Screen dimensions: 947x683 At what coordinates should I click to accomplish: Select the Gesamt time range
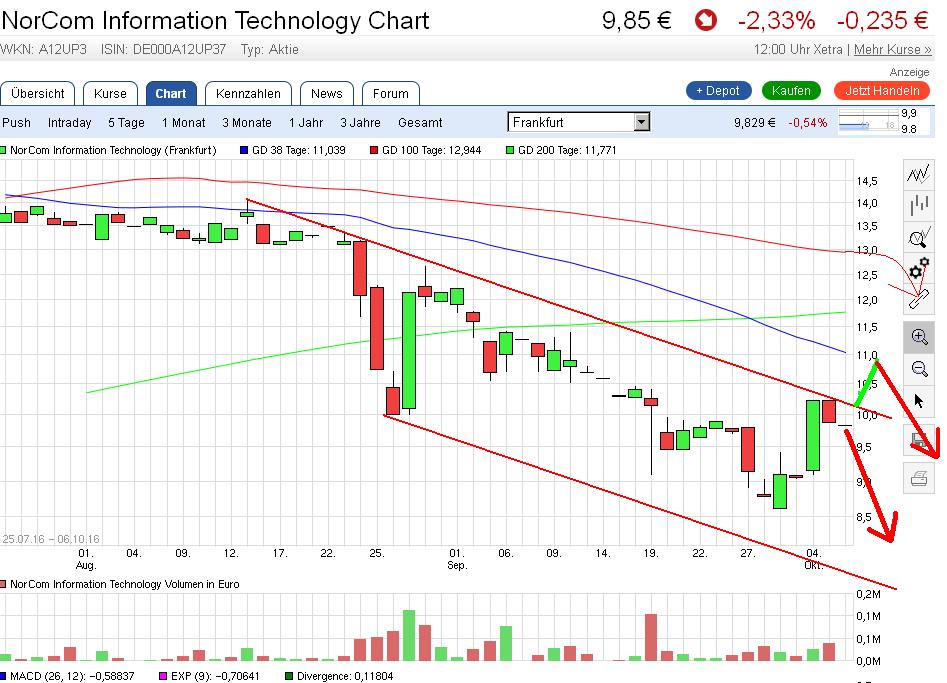tap(420, 123)
